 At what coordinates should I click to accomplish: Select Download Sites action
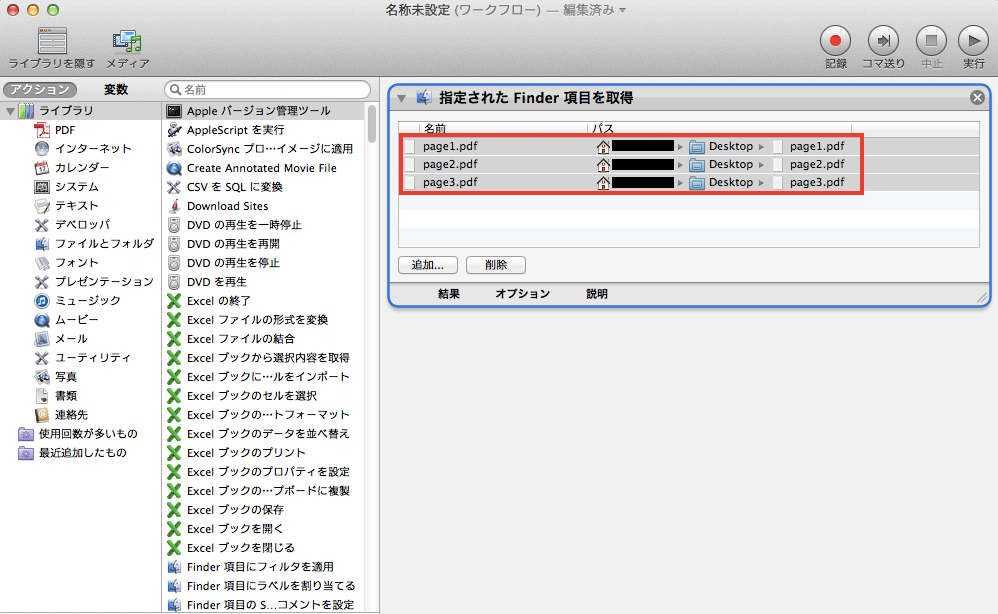click(x=264, y=206)
